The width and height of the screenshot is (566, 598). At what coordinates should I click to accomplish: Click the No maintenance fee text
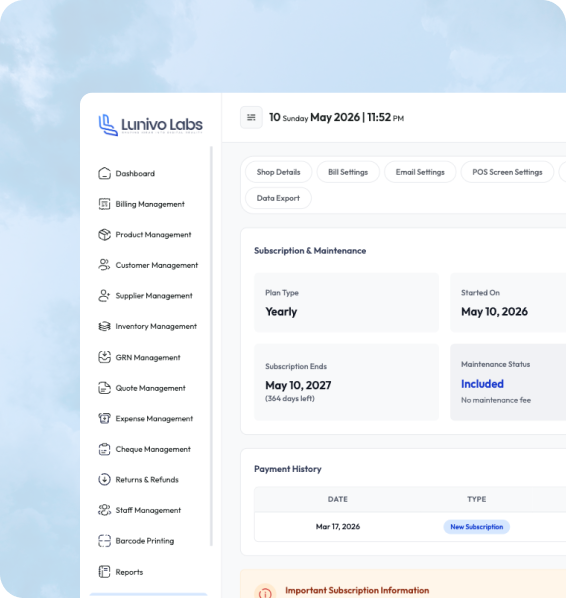(496, 400)
